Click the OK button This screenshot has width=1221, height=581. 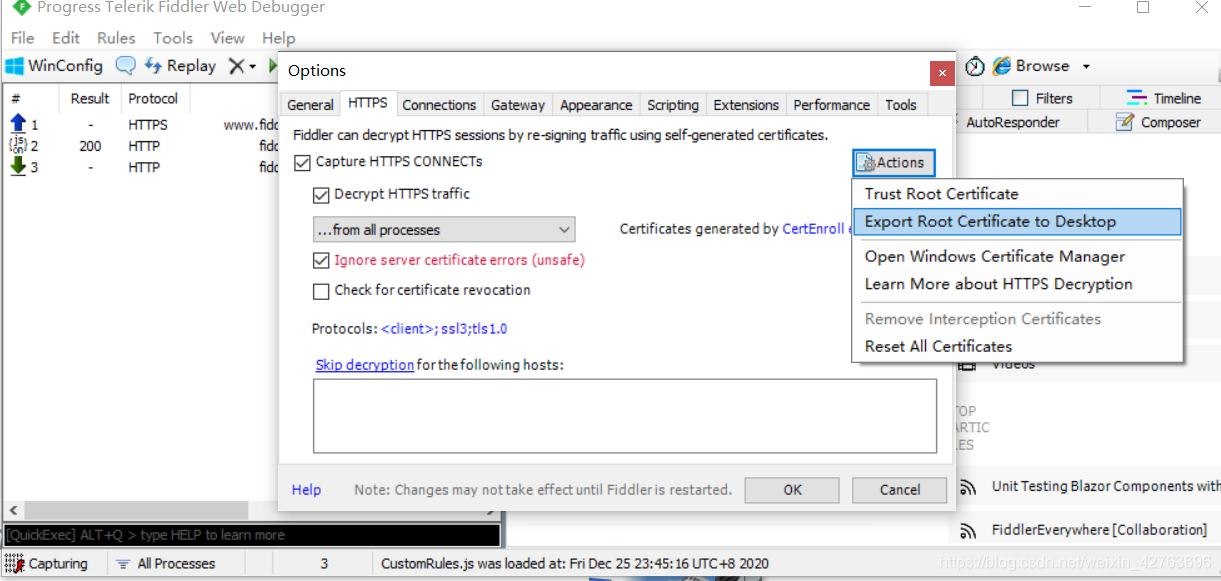click(x=792, y=490)
